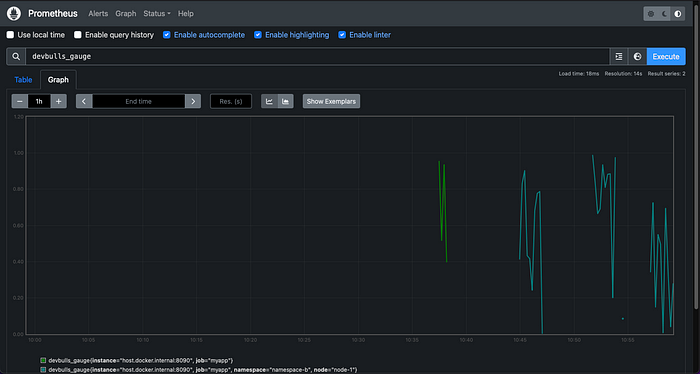The image size is (700, 374).
Task: Disable the Enable autocomplete checkbox
Action: (x=167, y=35)
